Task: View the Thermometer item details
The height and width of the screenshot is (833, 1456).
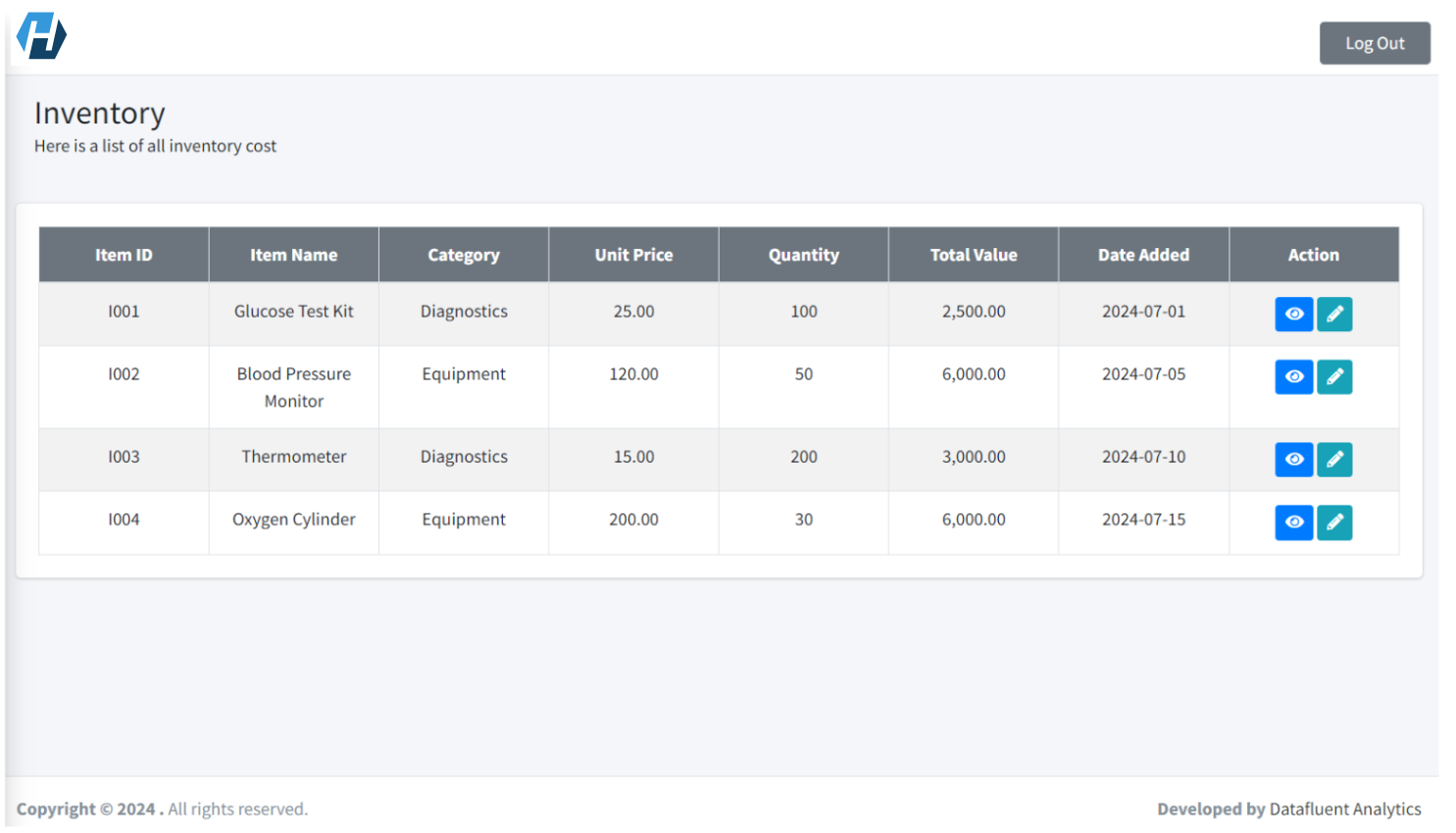Action: click(x=1293, y=459)
